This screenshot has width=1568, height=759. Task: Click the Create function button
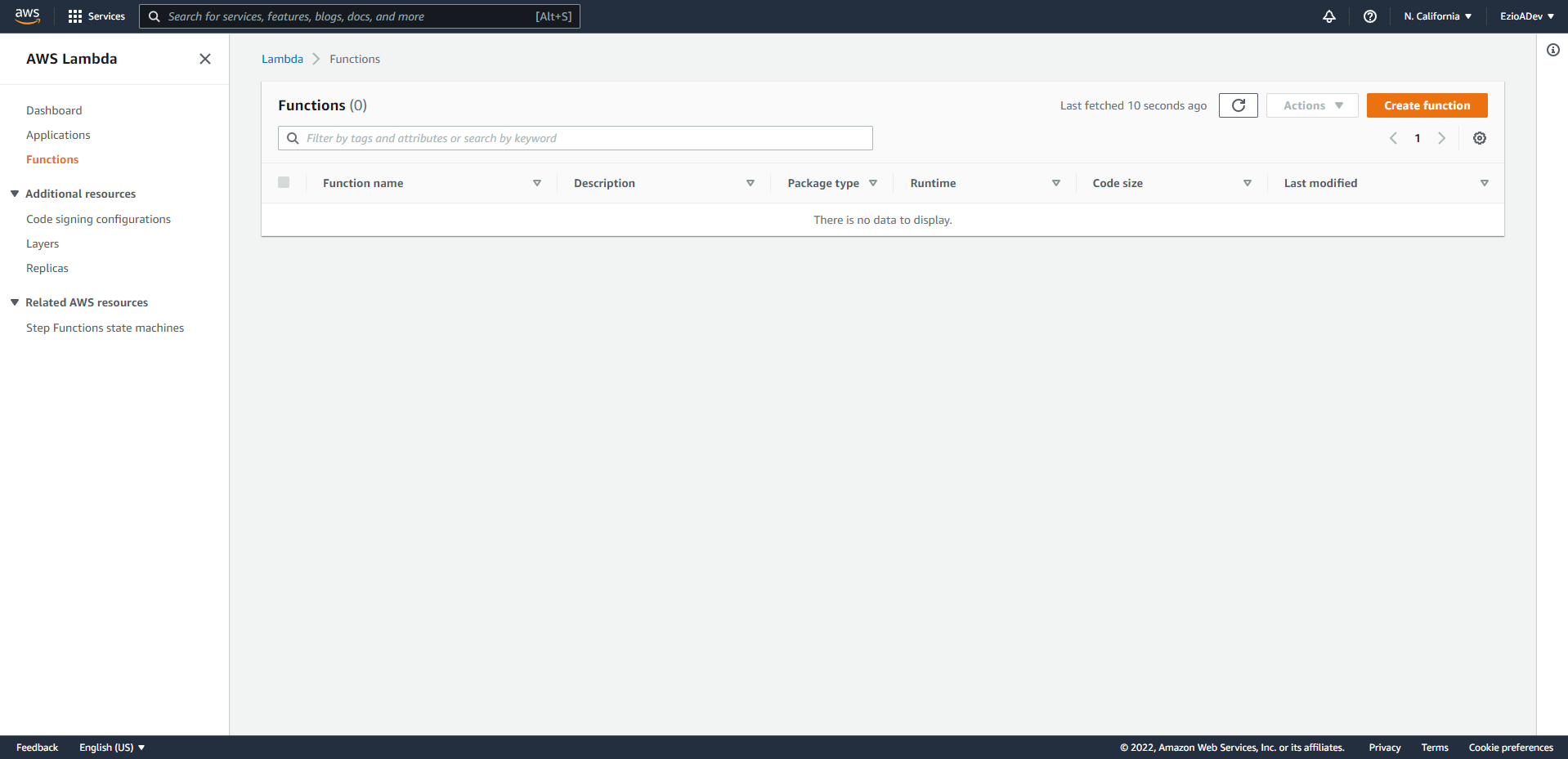[x=1427, y=105]
